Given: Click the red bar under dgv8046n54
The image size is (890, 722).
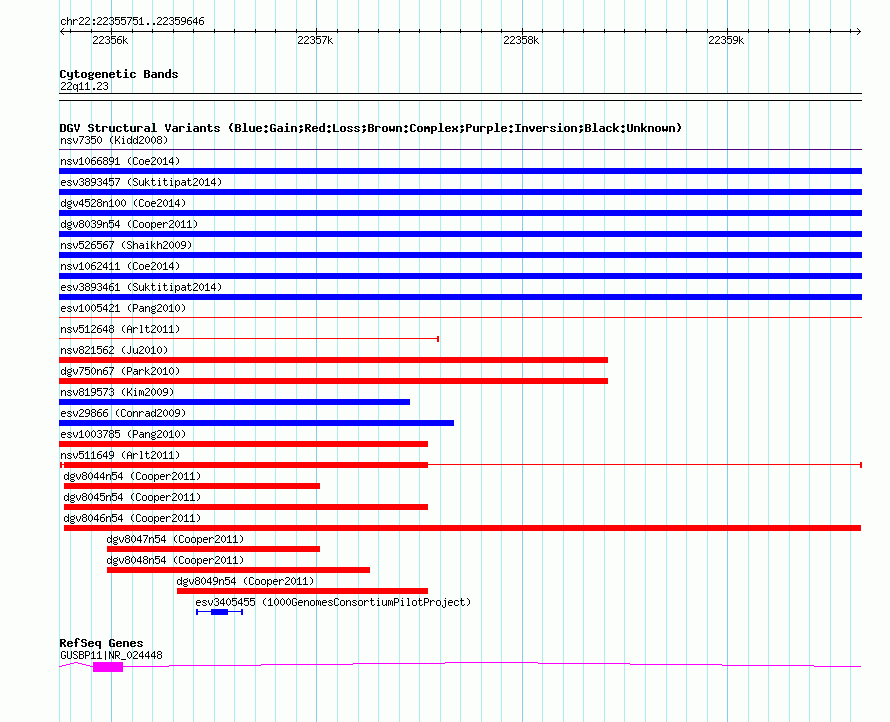Looking at the screenshot, I should (x=463, y=528).
